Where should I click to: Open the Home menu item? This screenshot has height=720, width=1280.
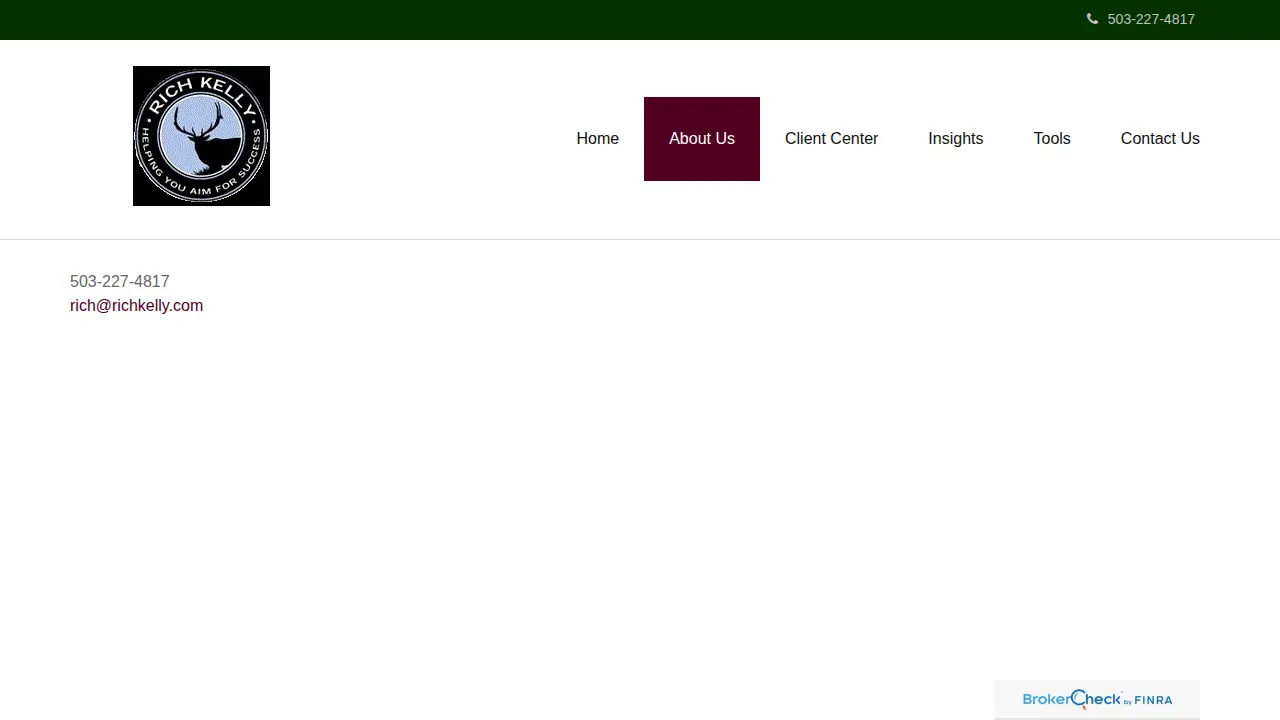(x=598, y=139)
